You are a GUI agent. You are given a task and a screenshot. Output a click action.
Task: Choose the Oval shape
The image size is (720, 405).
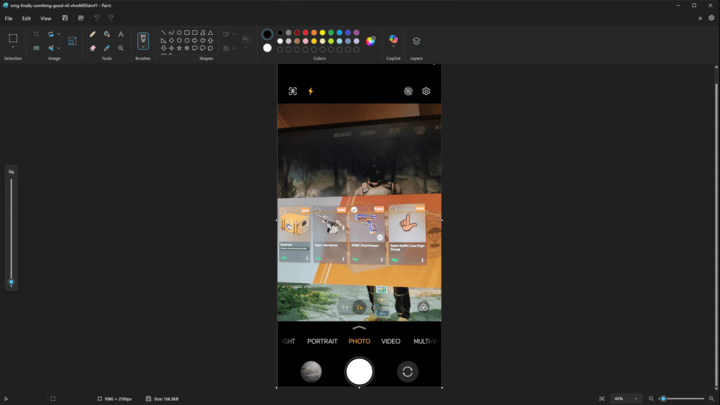[x=179, y=33]
